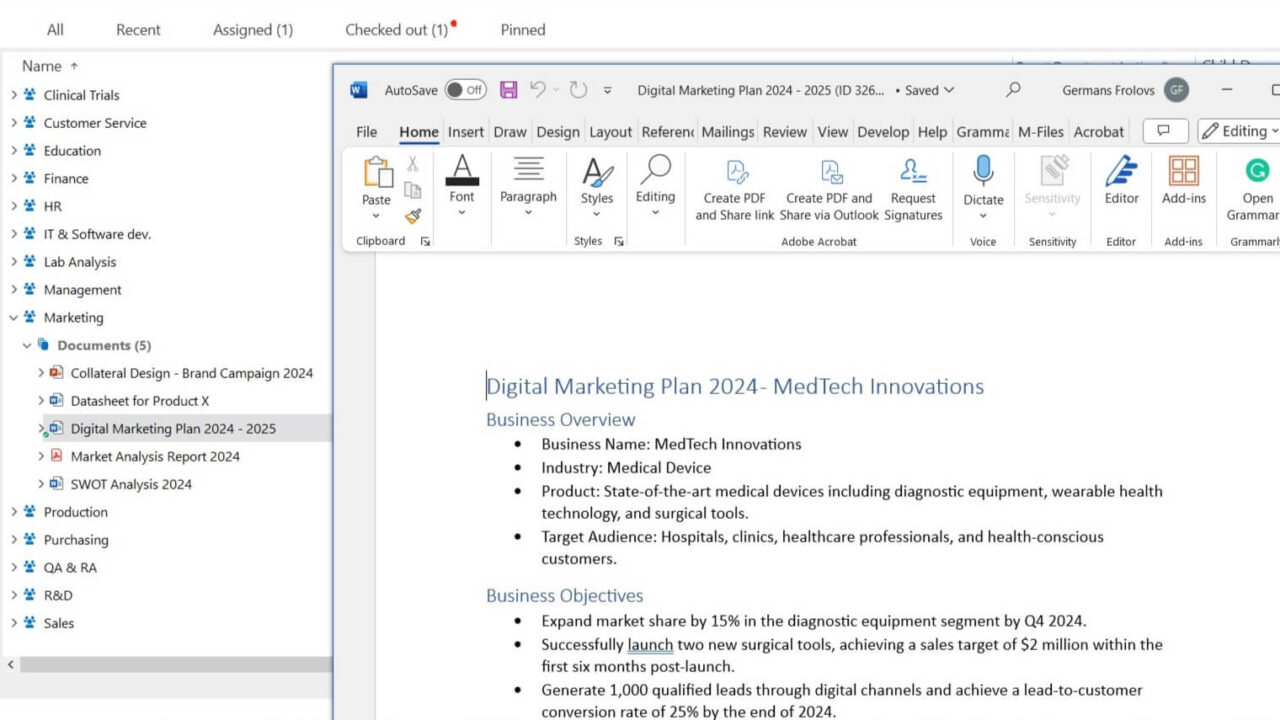
Task: Open the Add-ins button in the ribbon
Action: coord(1184,181)
